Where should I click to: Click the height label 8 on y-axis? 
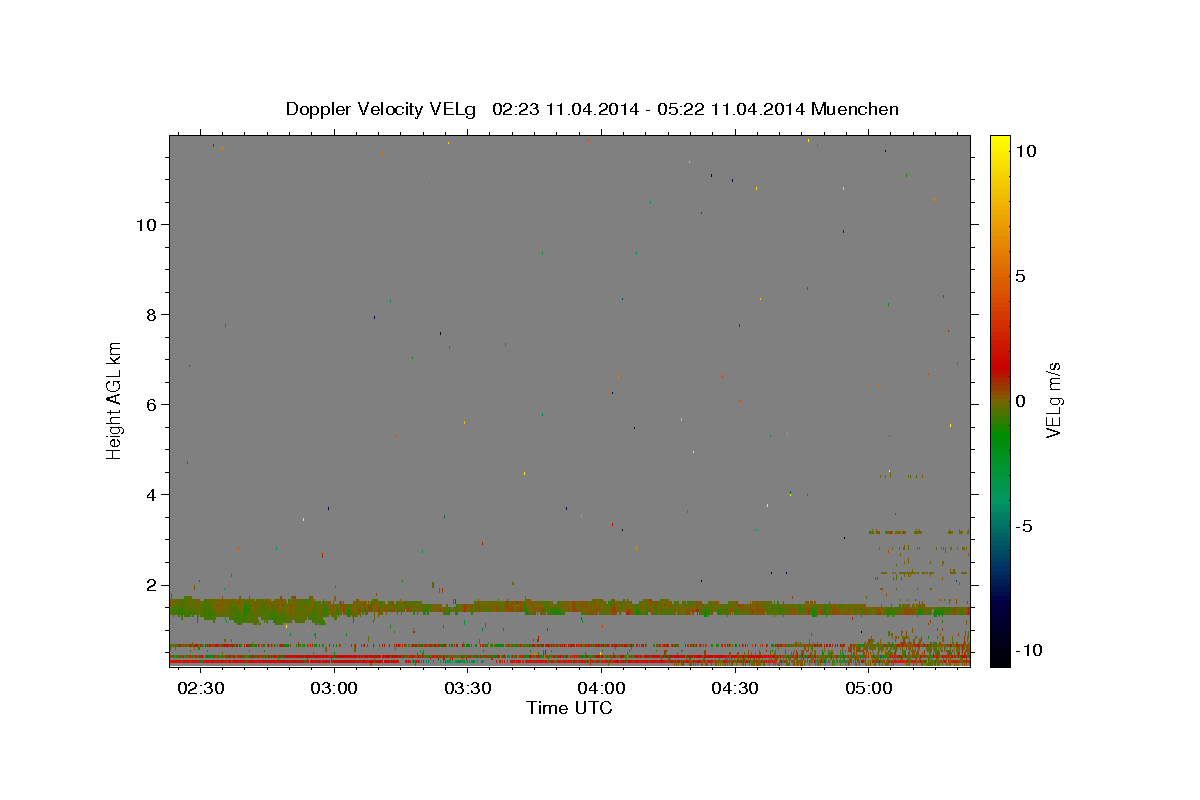coord(152,314)
